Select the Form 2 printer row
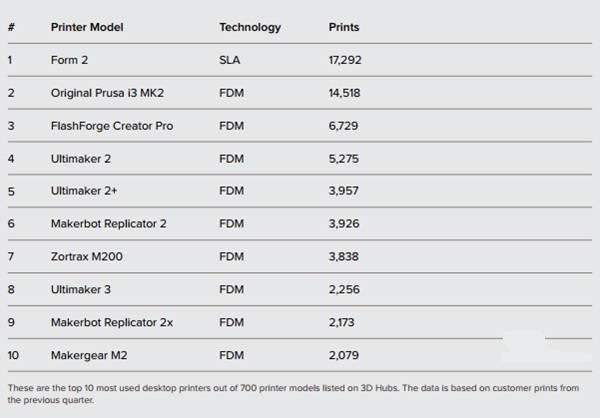 [x=300, y=60]
